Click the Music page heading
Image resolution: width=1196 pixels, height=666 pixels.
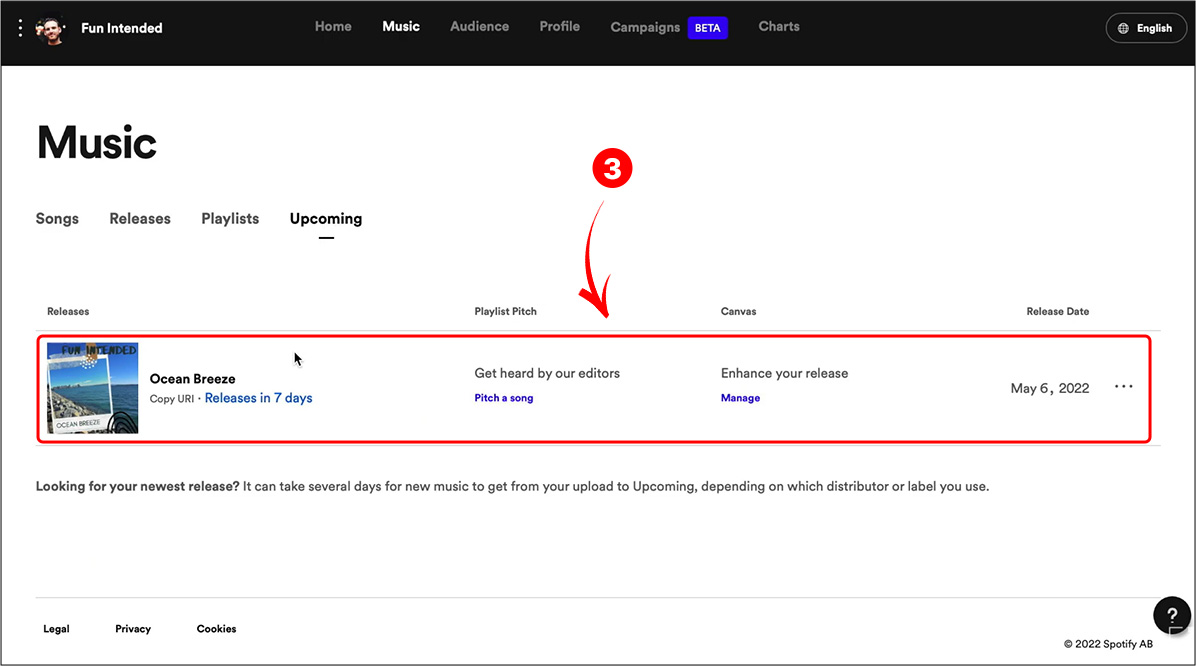[x=97, y=143]
